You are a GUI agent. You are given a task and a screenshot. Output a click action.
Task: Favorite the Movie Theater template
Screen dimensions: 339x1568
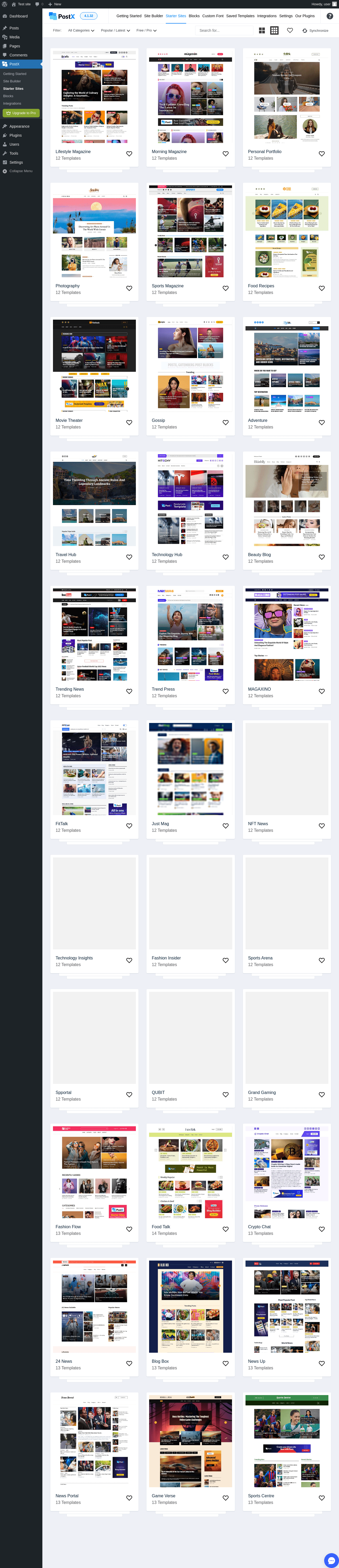coord(129,422)
